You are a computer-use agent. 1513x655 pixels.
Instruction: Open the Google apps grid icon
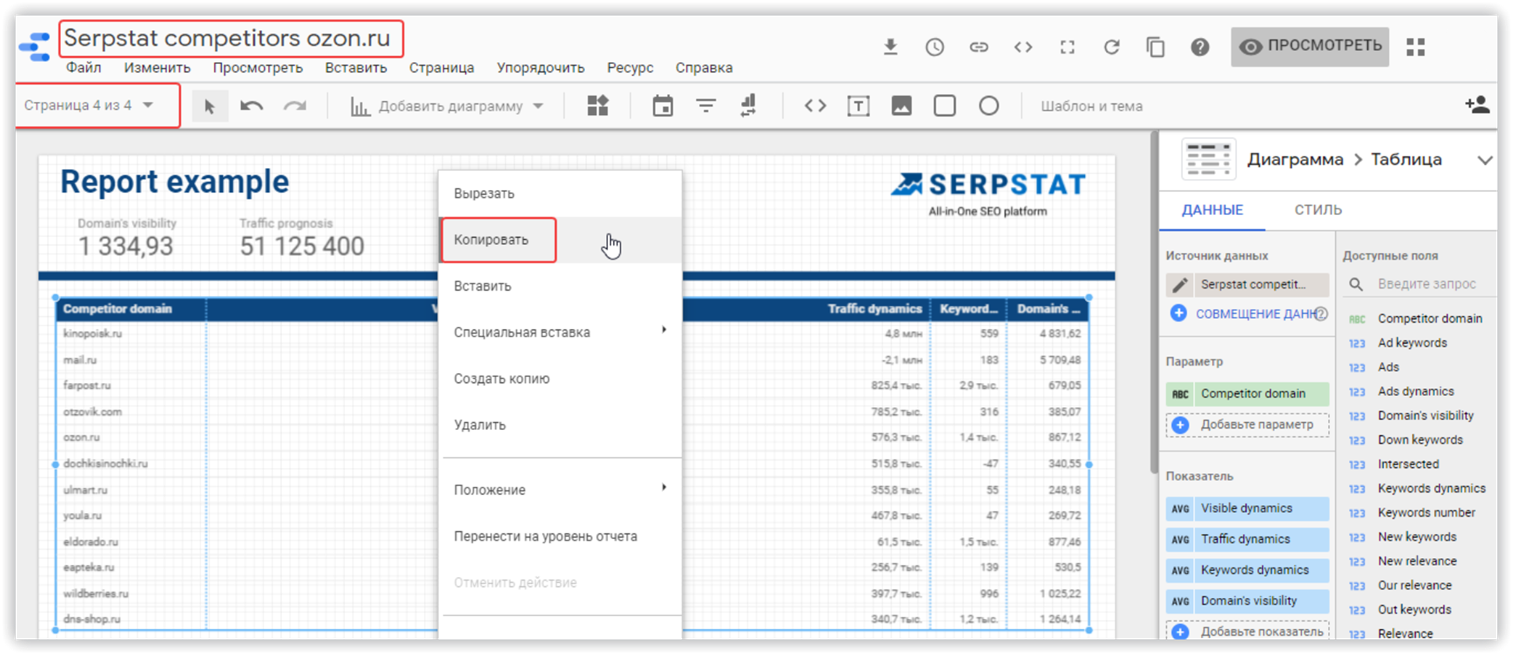[1415, 47]
